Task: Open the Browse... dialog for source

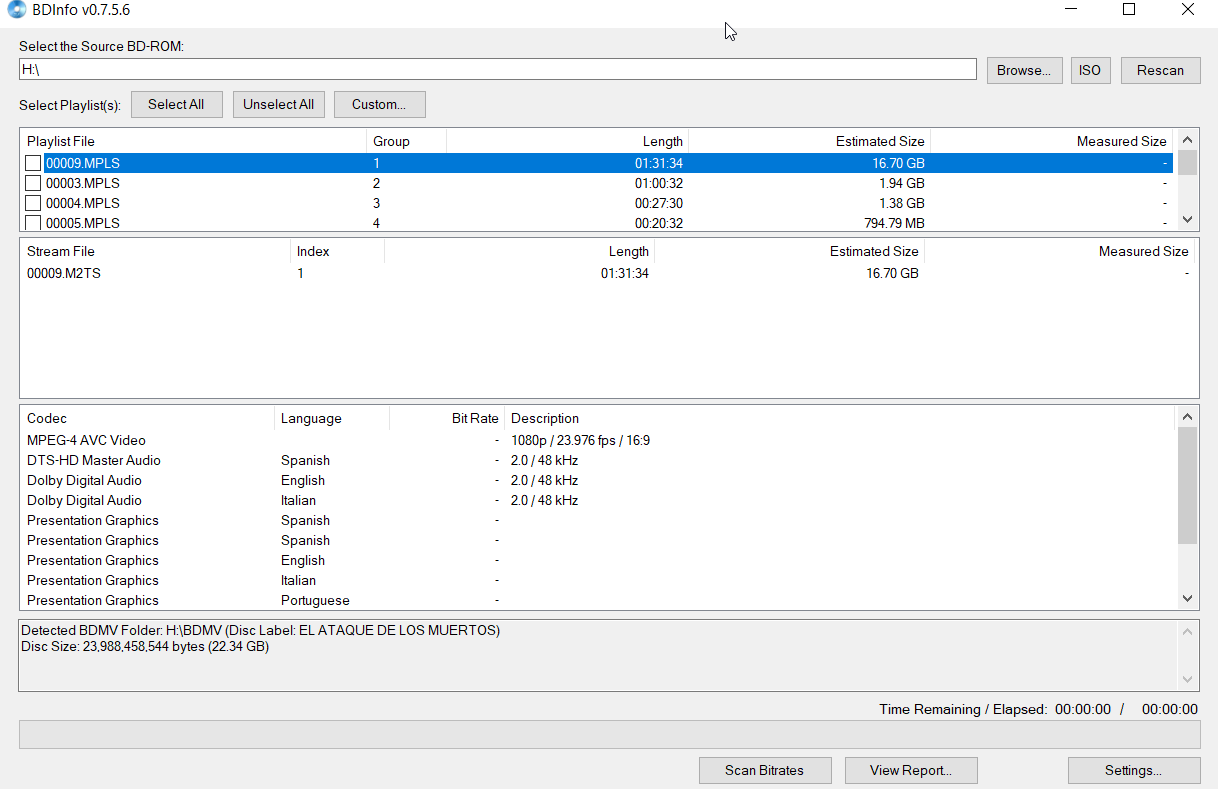Action: 1024,70
